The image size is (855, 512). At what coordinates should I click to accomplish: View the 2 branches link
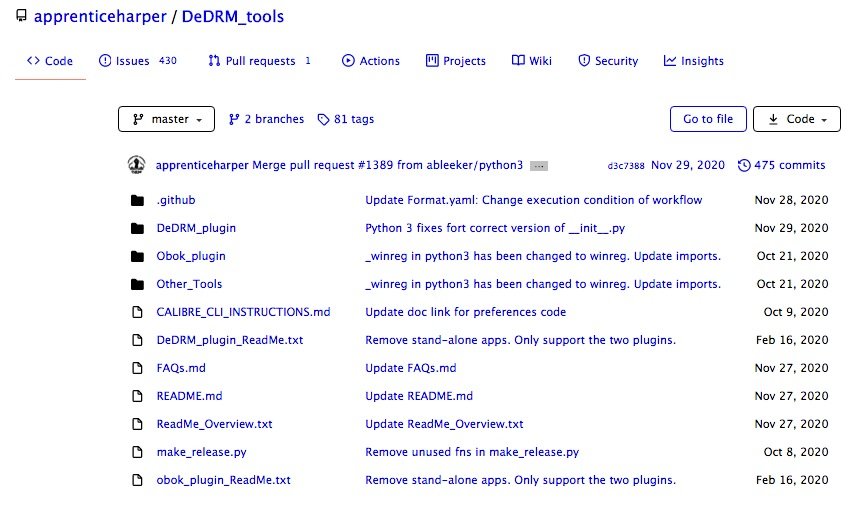click(266, 119)
